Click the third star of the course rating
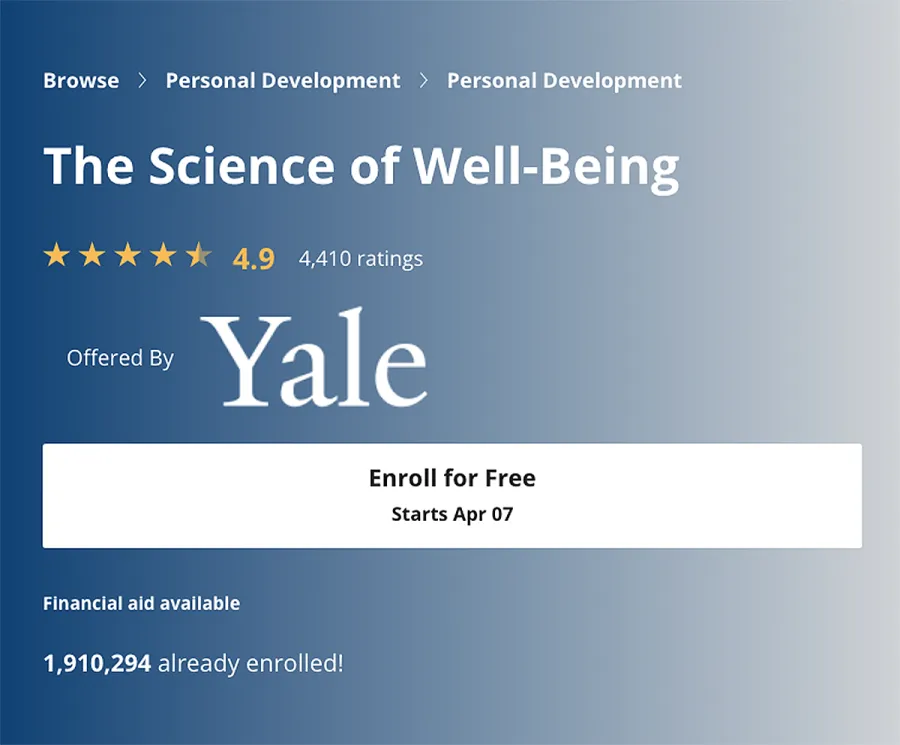Image resolution: width=900 pixels, height=745 pixels. 126,256
